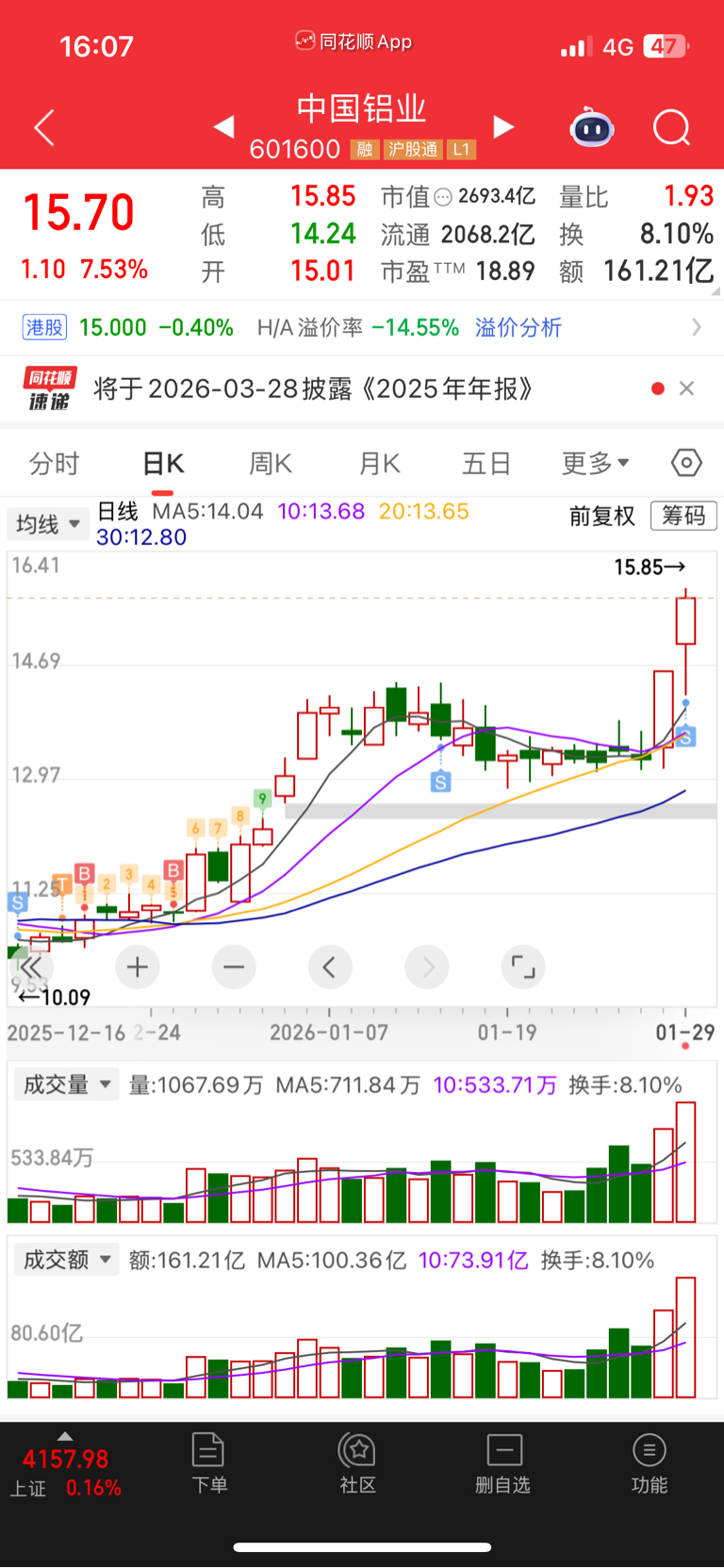
Task: Select the 日K tab
Action: point(163,463)
